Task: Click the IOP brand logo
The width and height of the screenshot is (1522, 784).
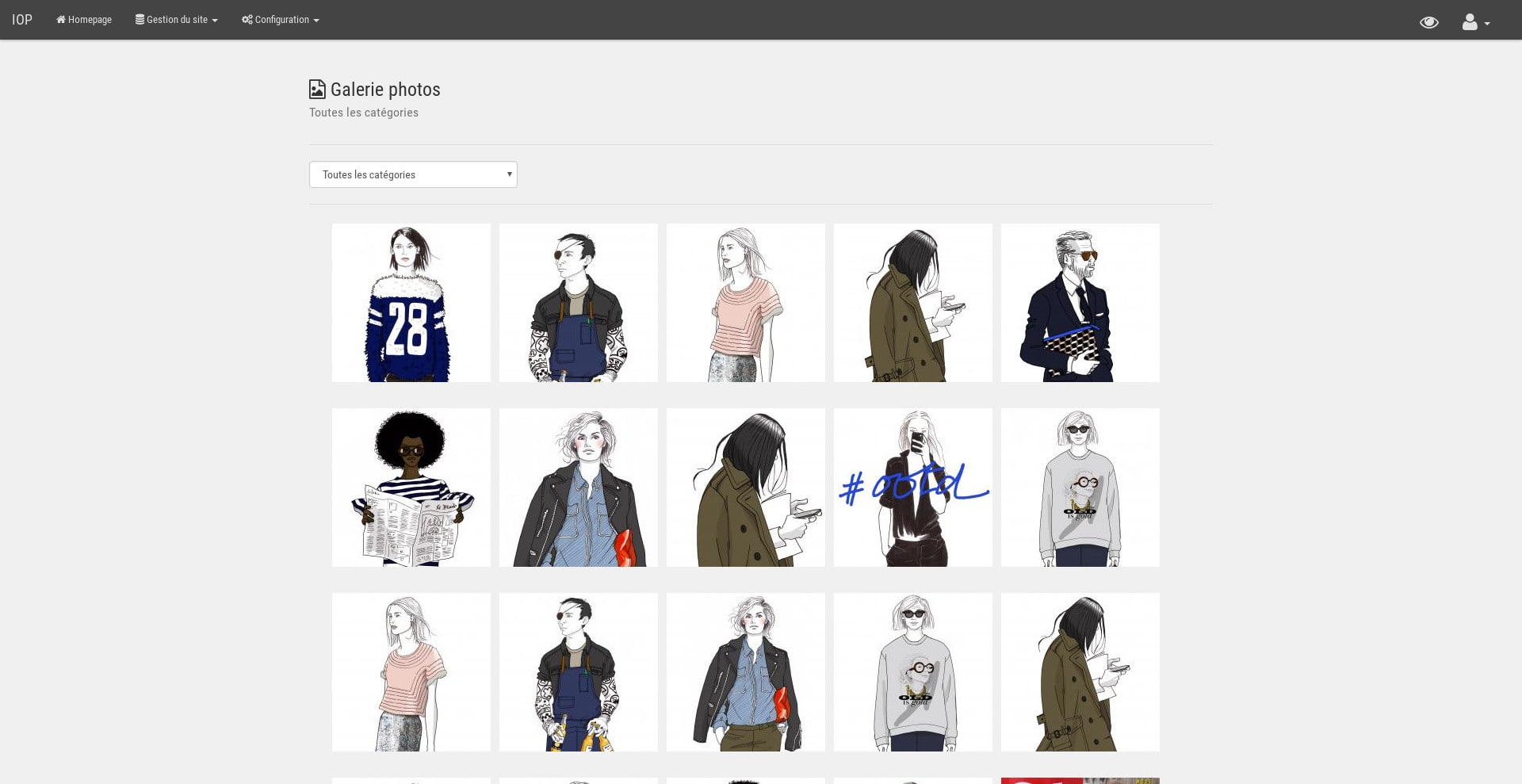Action: pyautogui.click(x=22, y=20)
